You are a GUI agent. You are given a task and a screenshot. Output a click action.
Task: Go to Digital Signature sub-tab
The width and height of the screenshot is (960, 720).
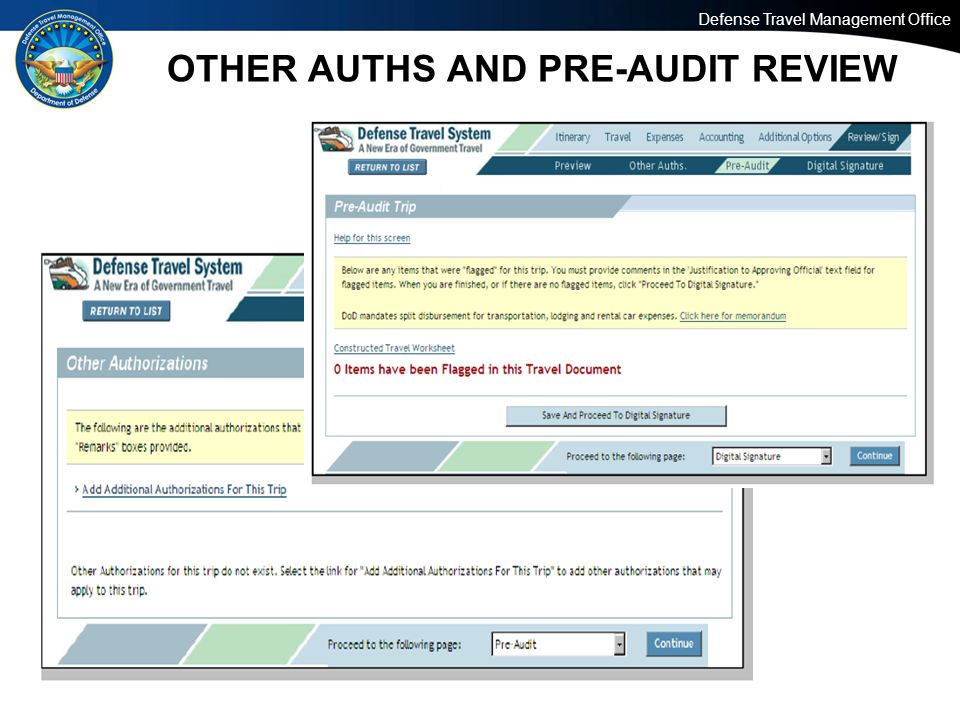845,165
